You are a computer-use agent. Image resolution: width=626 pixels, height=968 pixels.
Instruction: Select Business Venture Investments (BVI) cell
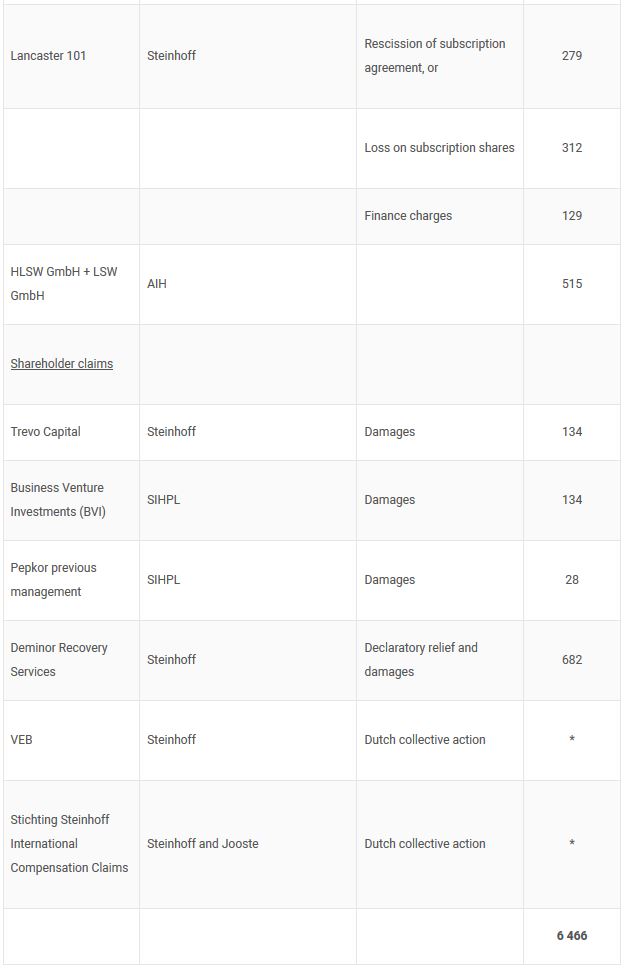click(x=58, y=500)
